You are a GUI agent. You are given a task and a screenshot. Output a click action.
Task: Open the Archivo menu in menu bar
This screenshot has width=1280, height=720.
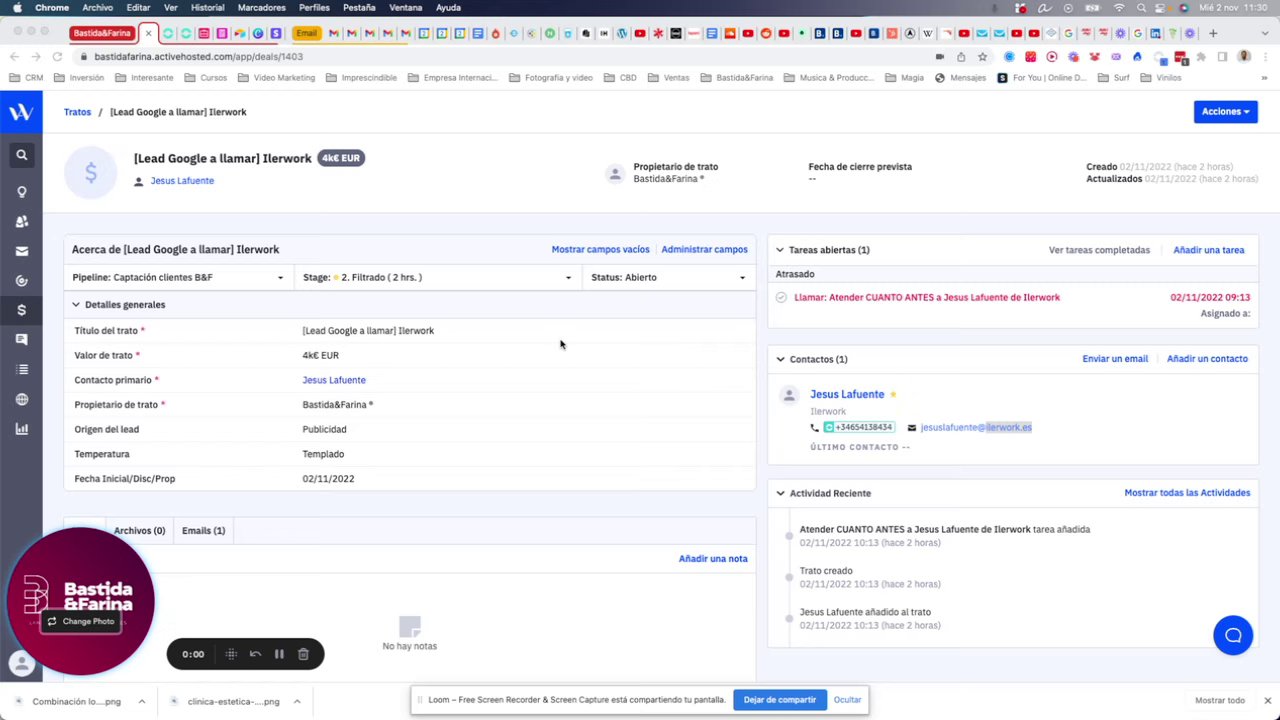pos(97,8)
